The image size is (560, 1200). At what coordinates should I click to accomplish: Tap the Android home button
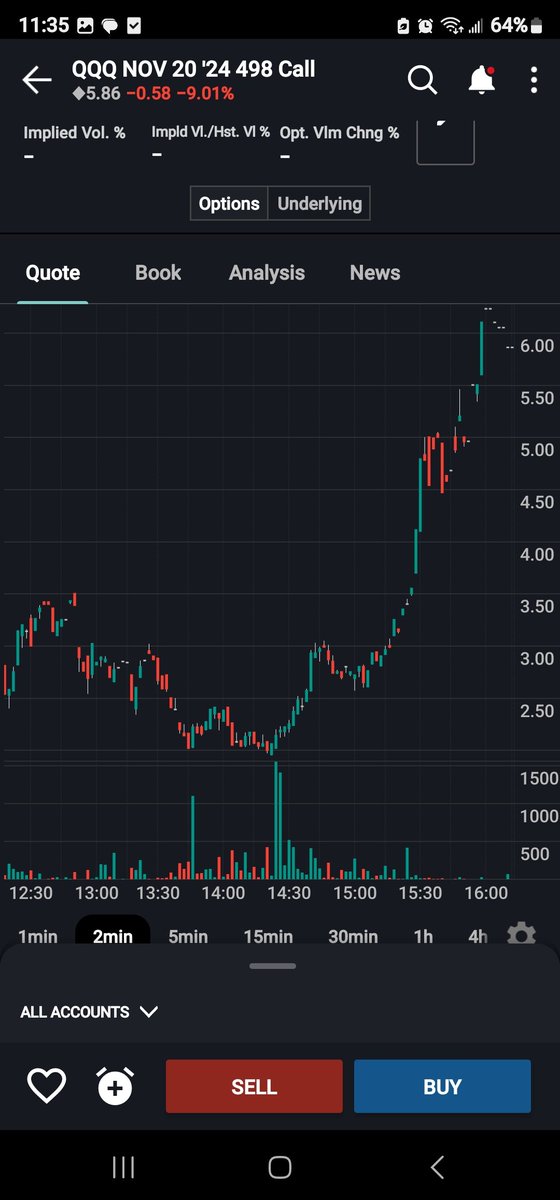coord(280,1166)
